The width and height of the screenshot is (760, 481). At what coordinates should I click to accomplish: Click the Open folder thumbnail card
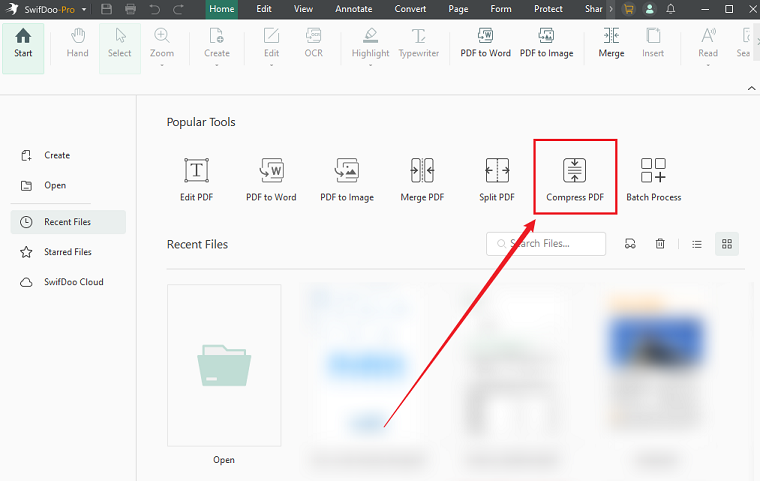[224, 366]
